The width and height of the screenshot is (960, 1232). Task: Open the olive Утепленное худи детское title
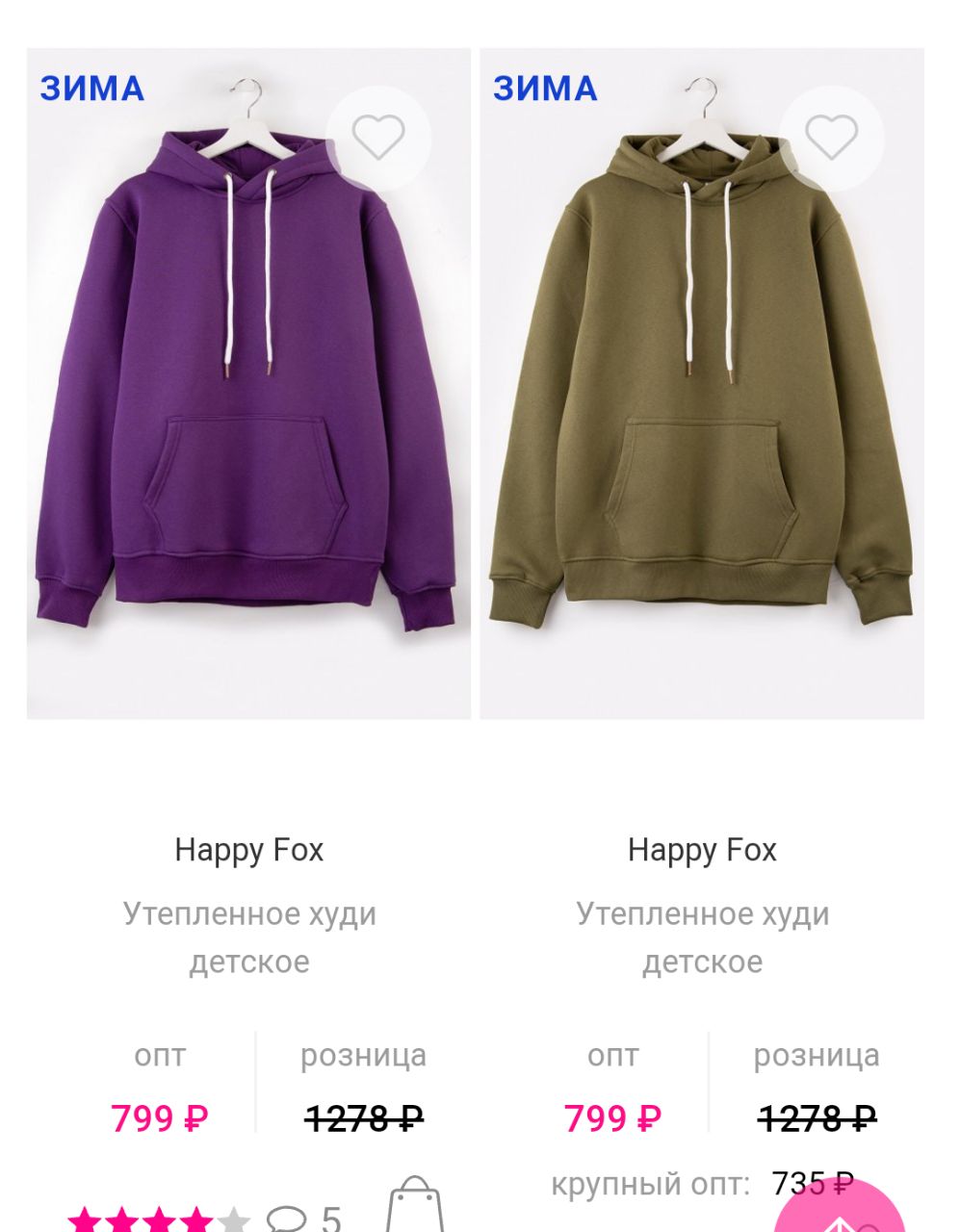(x=702, y=937)
